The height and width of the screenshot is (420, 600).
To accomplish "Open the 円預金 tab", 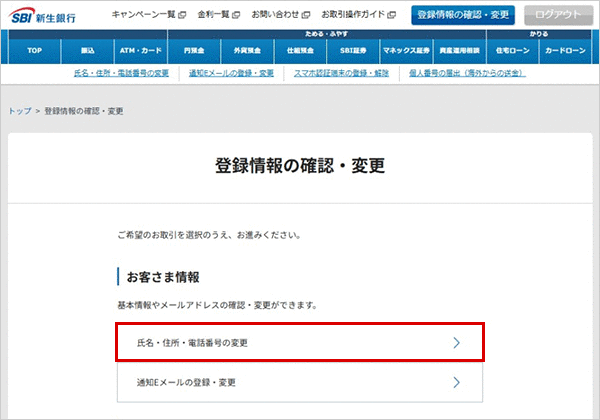I will 194,50.
